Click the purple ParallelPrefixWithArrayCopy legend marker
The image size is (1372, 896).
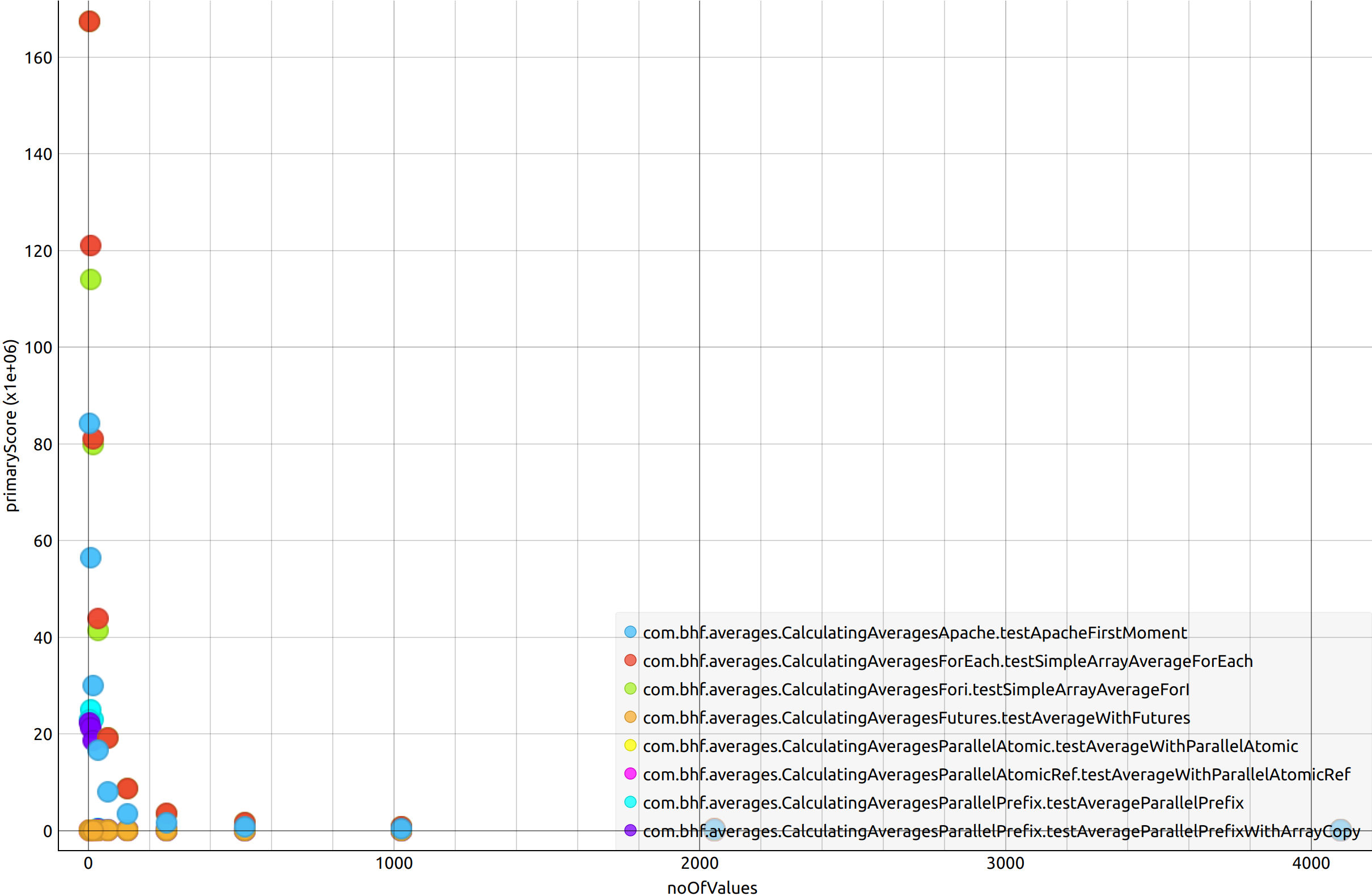[x=630, y=830]
